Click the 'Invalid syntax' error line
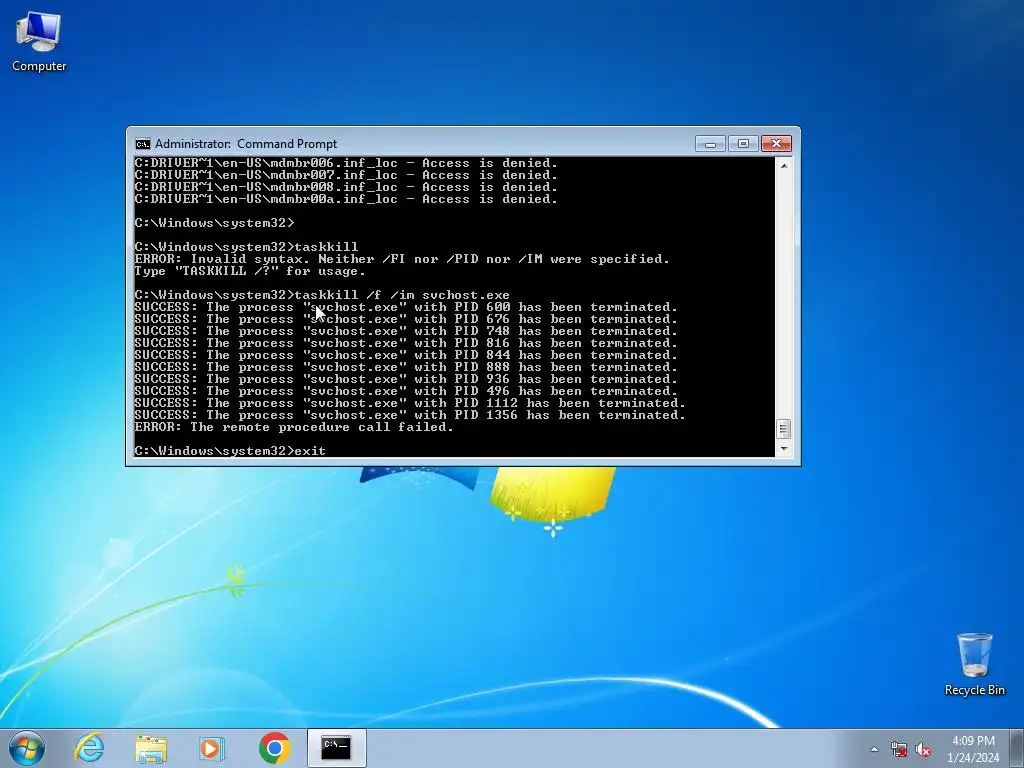The height and width of the screenshot is (768, 1024). (402, 259)
